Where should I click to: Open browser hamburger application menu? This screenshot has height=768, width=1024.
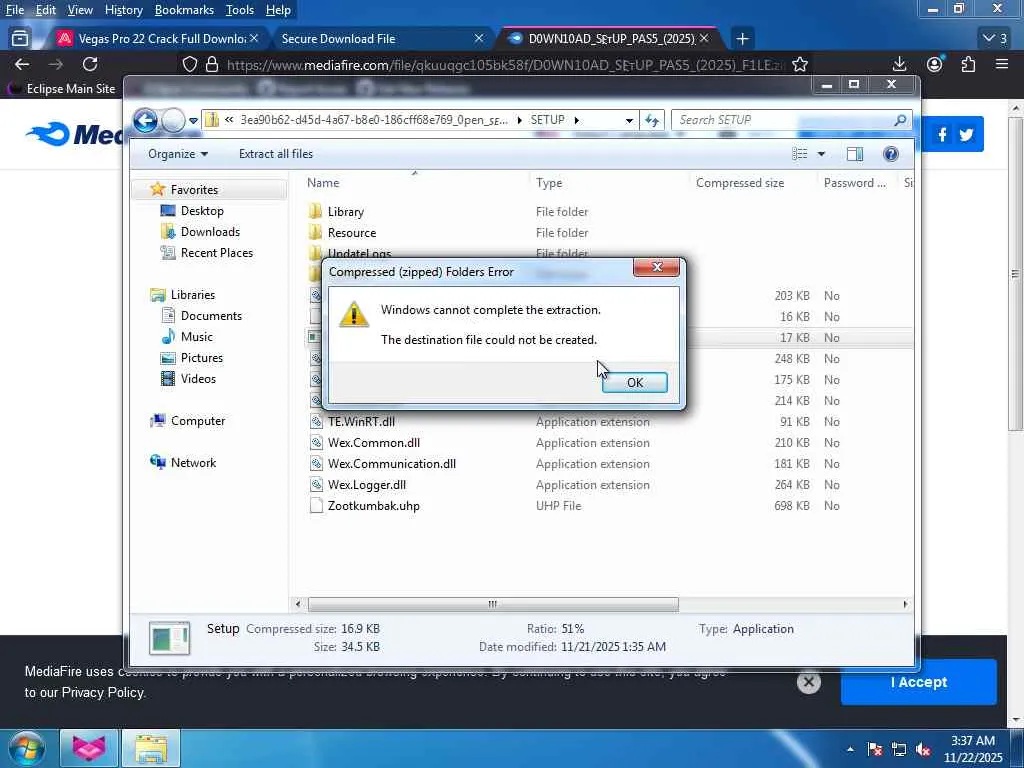[1002, 64]
